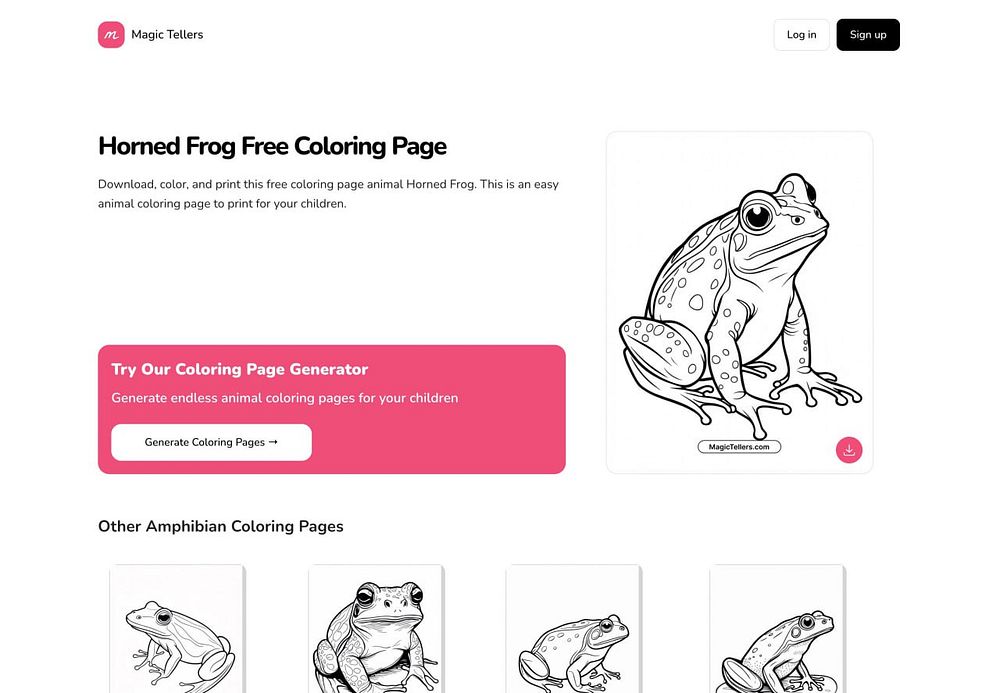Click the MagicTellers.com watermark label
Image resolution: width=1000 pixels, height=693 pixels.
(739, 447)
